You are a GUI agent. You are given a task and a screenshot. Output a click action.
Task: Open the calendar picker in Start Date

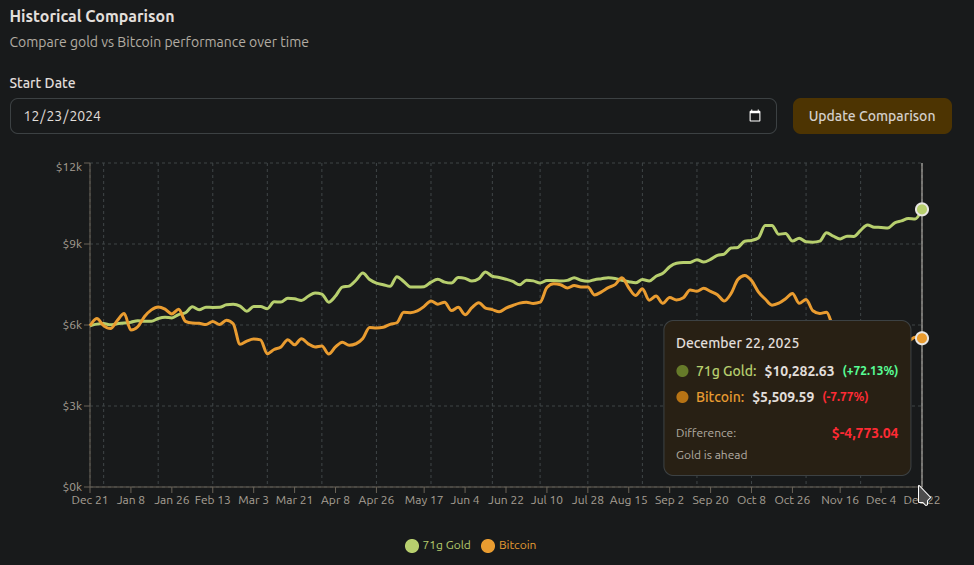click(755, 116)
